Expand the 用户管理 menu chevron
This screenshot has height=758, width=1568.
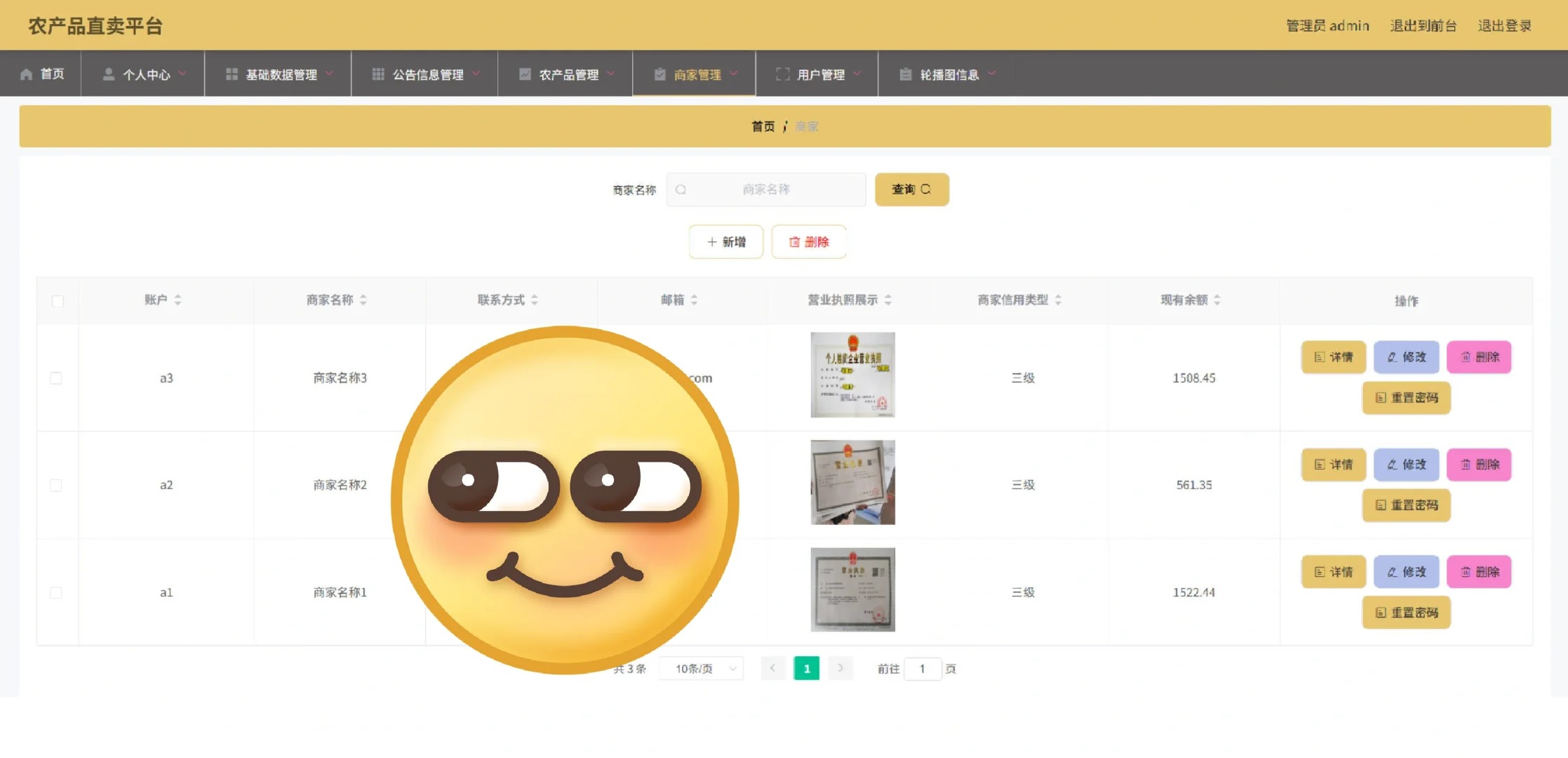857,73
